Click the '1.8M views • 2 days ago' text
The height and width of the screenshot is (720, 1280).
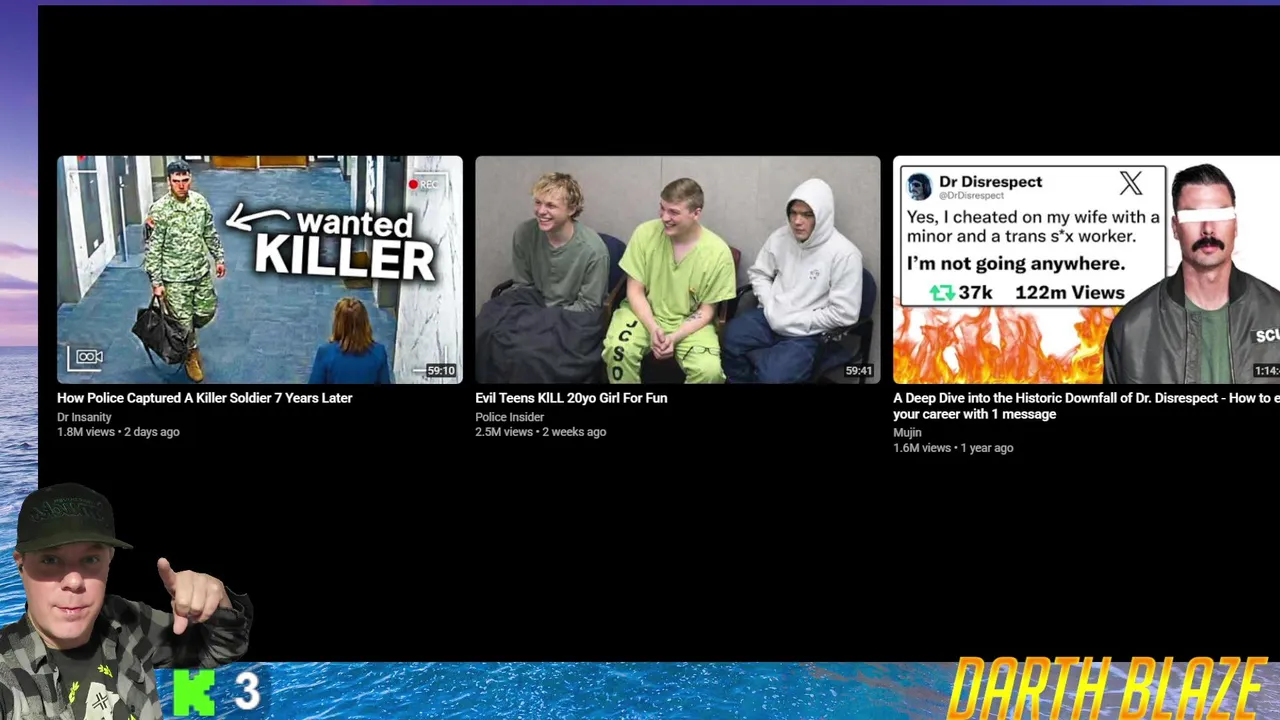click(x=118, y=432)
